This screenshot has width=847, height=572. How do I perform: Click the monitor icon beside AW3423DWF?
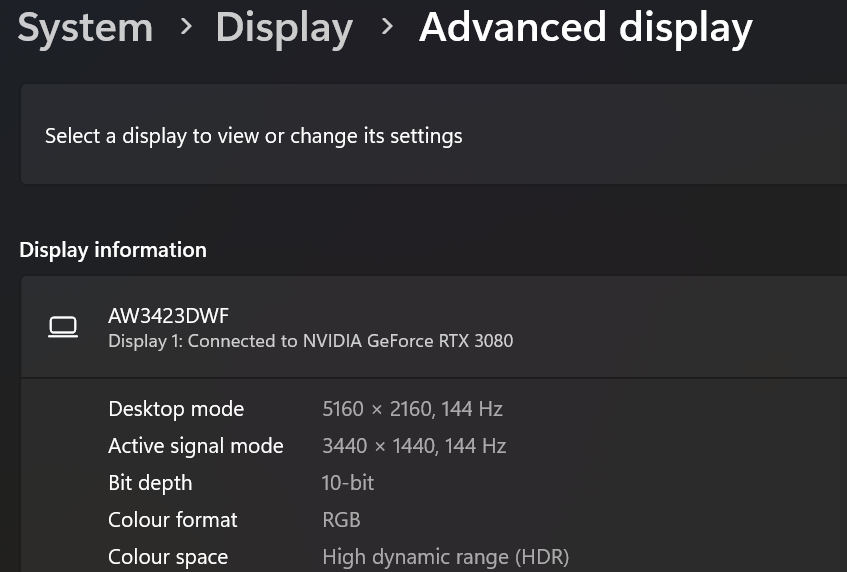(x=63, y=327)
